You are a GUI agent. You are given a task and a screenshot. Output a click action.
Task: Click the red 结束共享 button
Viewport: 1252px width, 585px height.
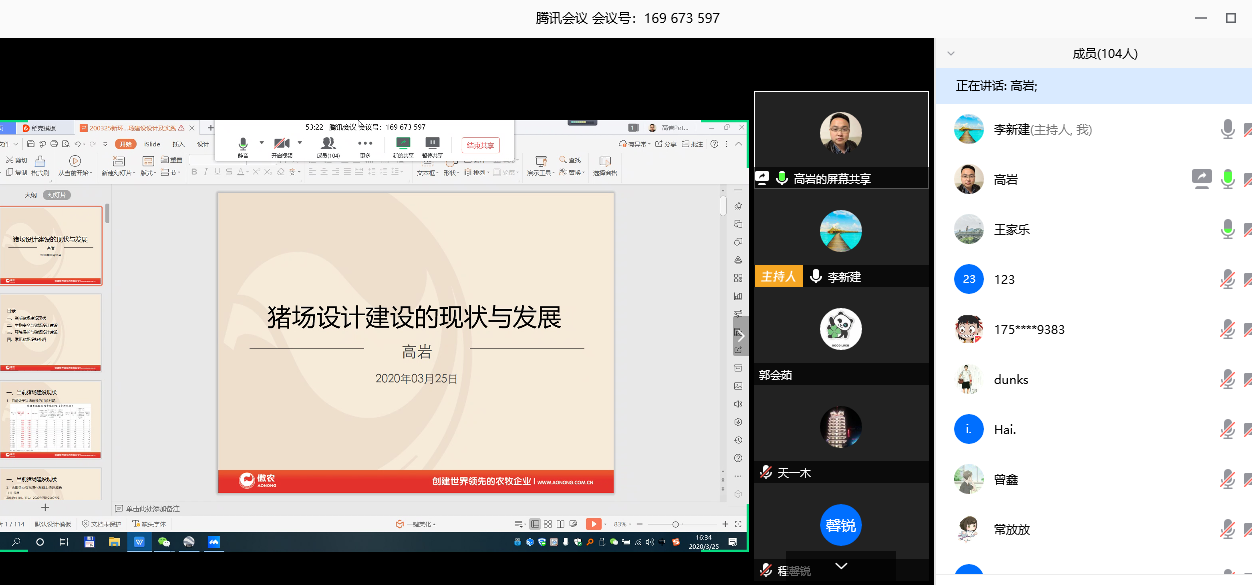481,144
